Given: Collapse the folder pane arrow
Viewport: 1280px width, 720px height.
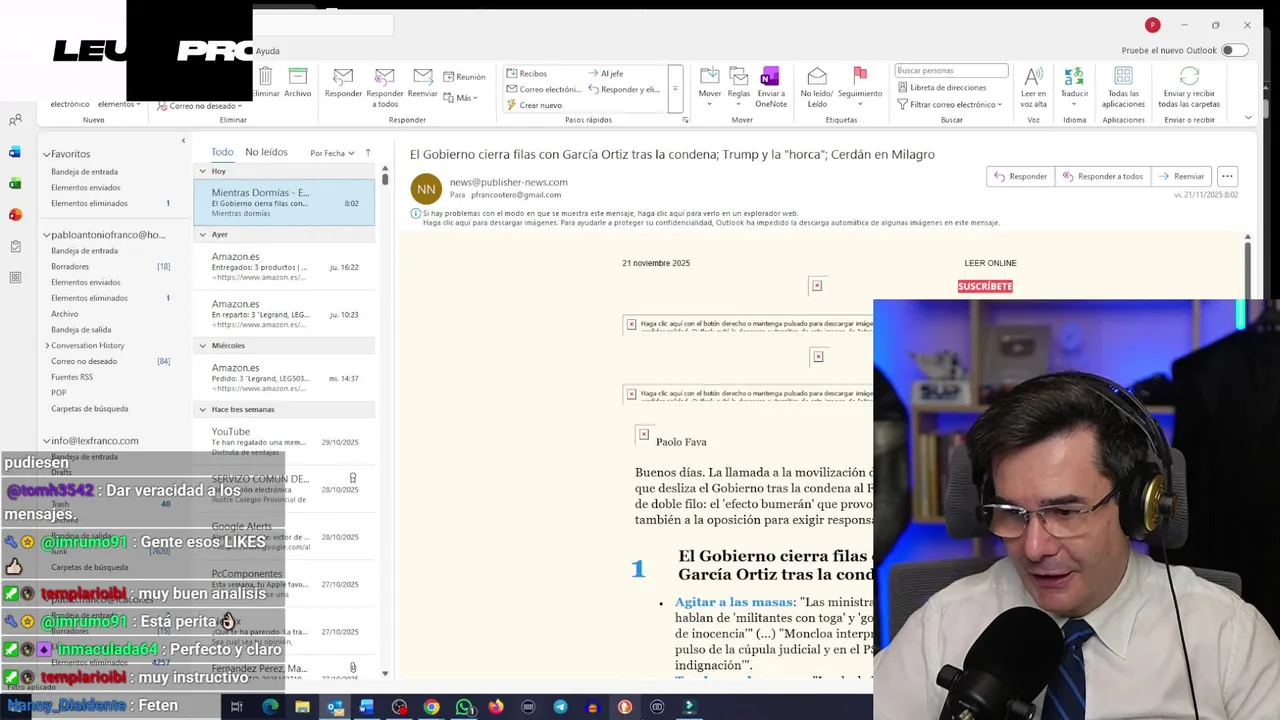Looking at the screenshot, I should (183, 141).
